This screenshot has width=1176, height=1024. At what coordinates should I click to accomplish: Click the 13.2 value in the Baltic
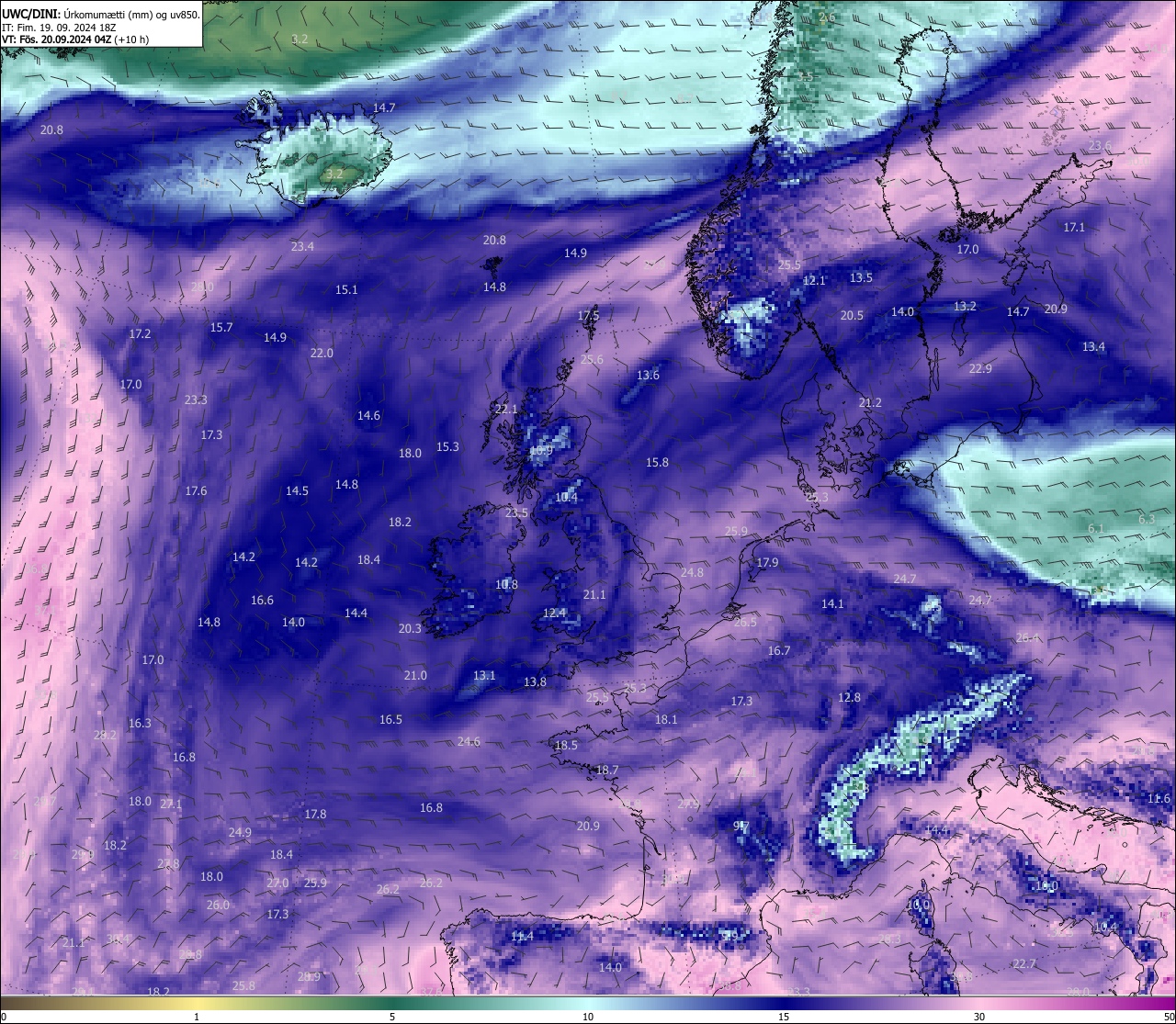pos(965,306)
